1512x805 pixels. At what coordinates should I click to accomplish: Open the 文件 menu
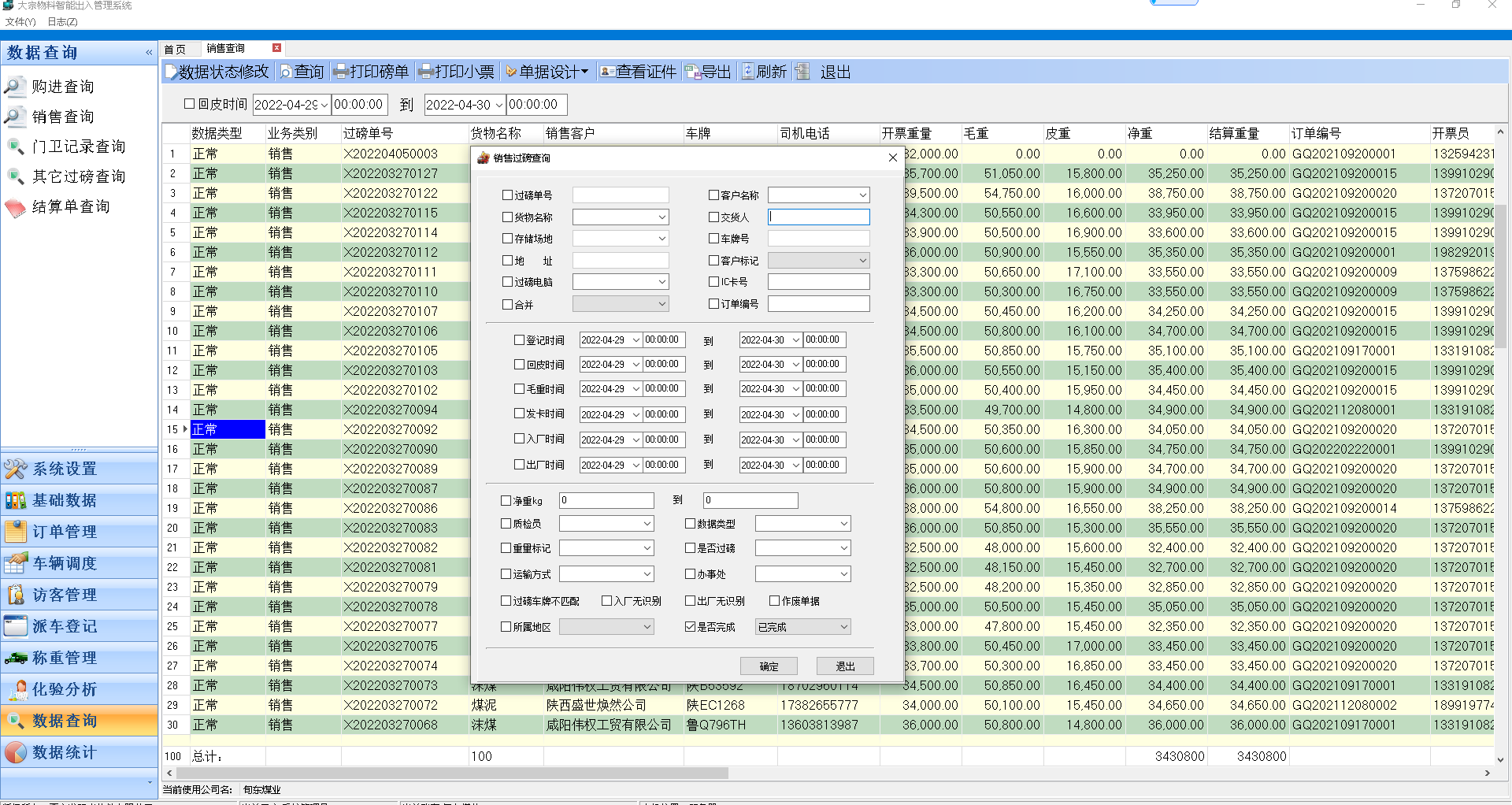pyautogui.click(x=20, y=22)
